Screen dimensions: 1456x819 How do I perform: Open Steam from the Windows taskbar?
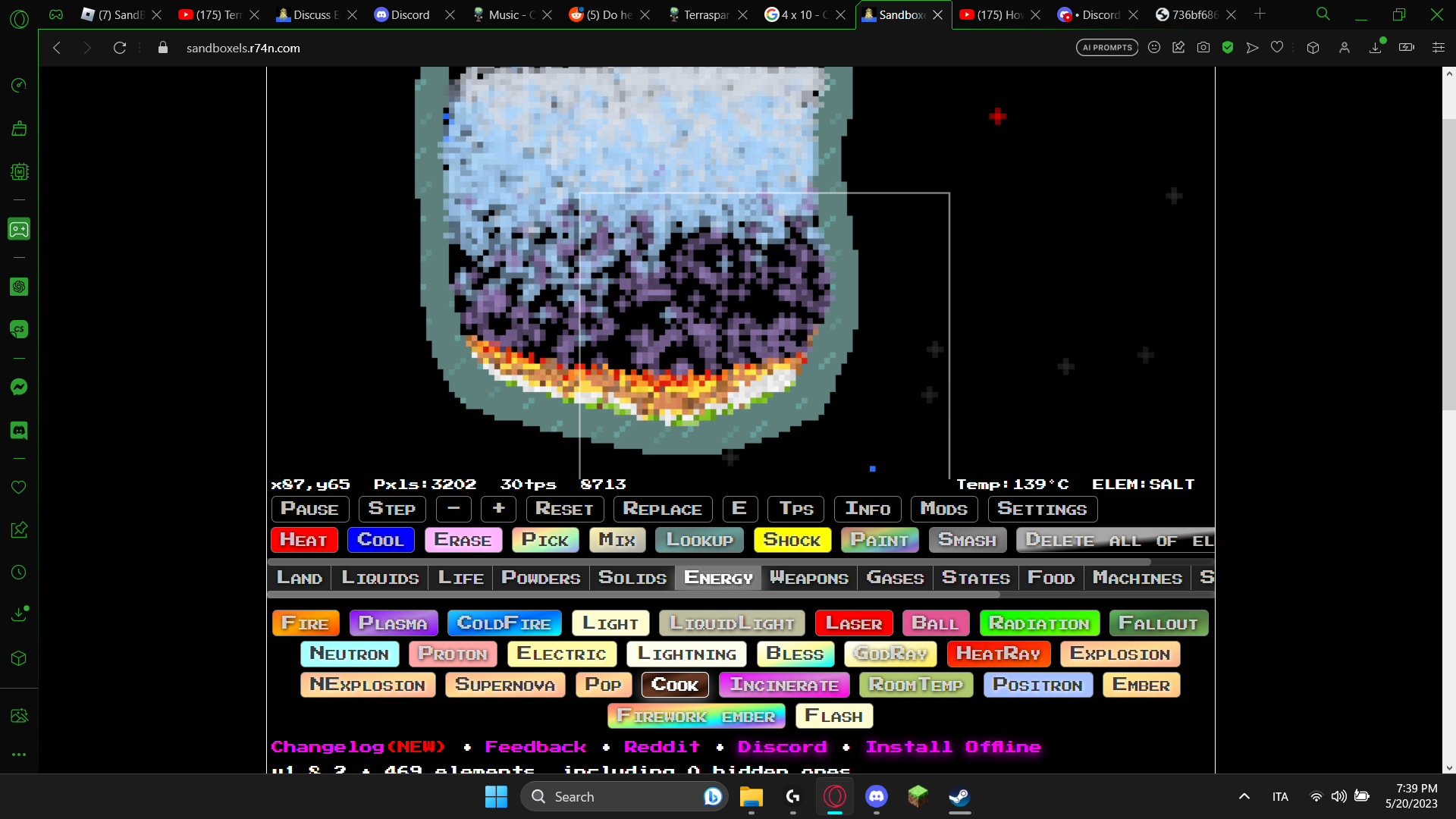[959, 796]
